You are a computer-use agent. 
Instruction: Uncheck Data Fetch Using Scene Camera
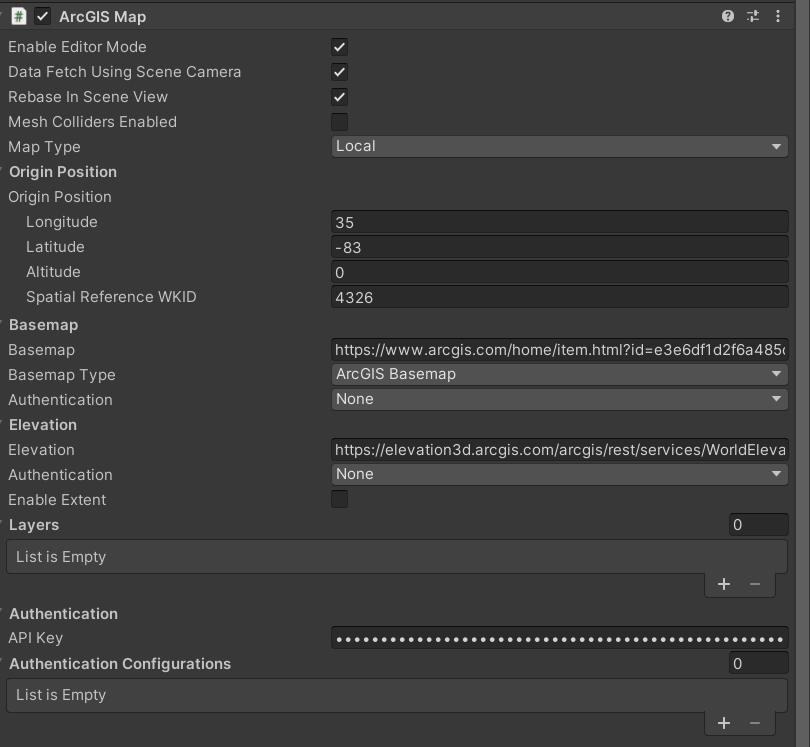pyautogui.click(x=339, y=72)
